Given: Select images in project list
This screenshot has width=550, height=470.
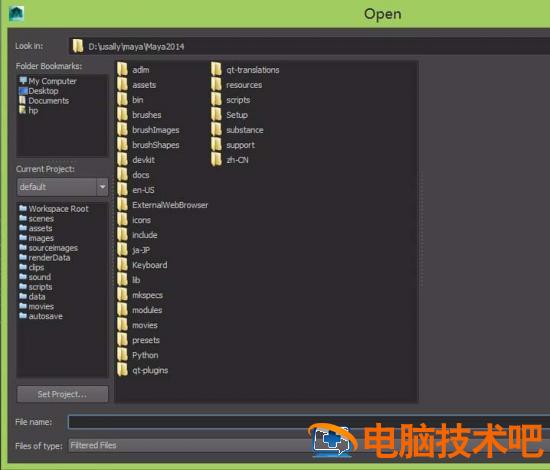Looking at the screenshot, I should tap(36, 238).
